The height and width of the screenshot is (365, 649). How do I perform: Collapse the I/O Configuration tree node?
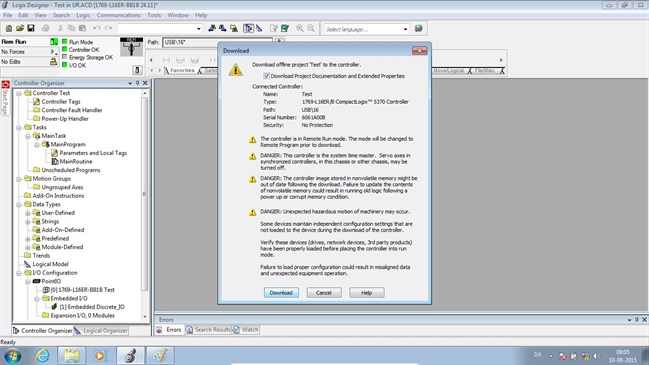(x=19, y=273)
